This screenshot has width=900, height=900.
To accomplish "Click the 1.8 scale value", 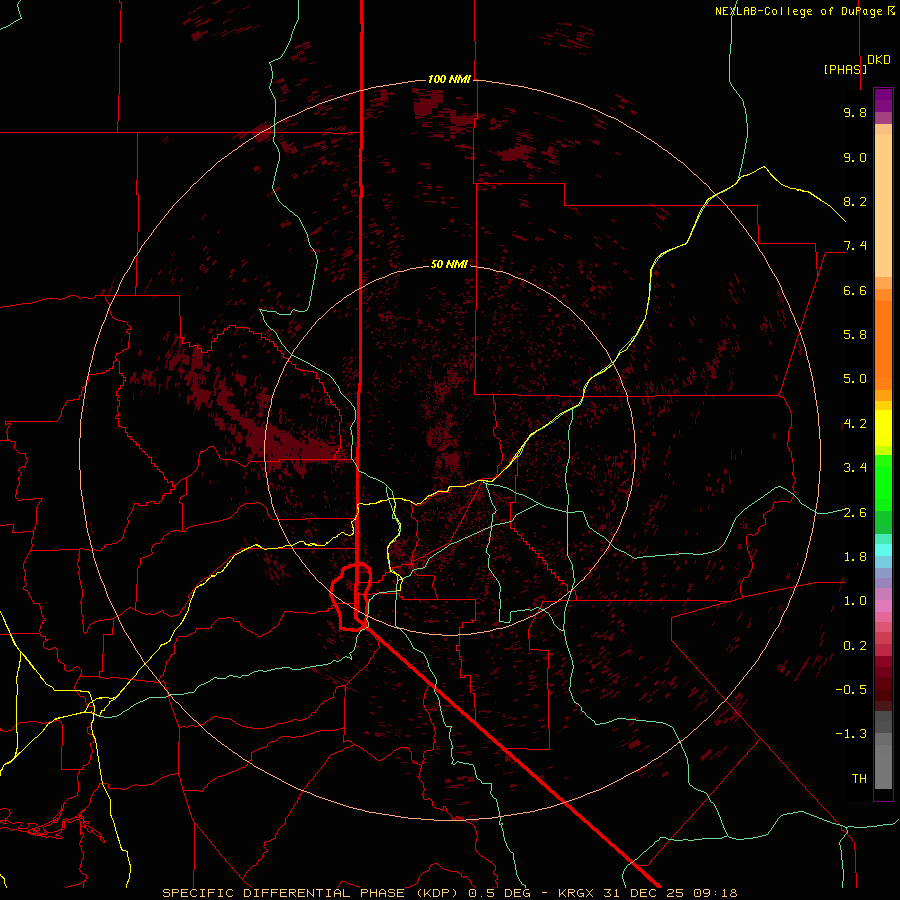I will tap(855, 557).
